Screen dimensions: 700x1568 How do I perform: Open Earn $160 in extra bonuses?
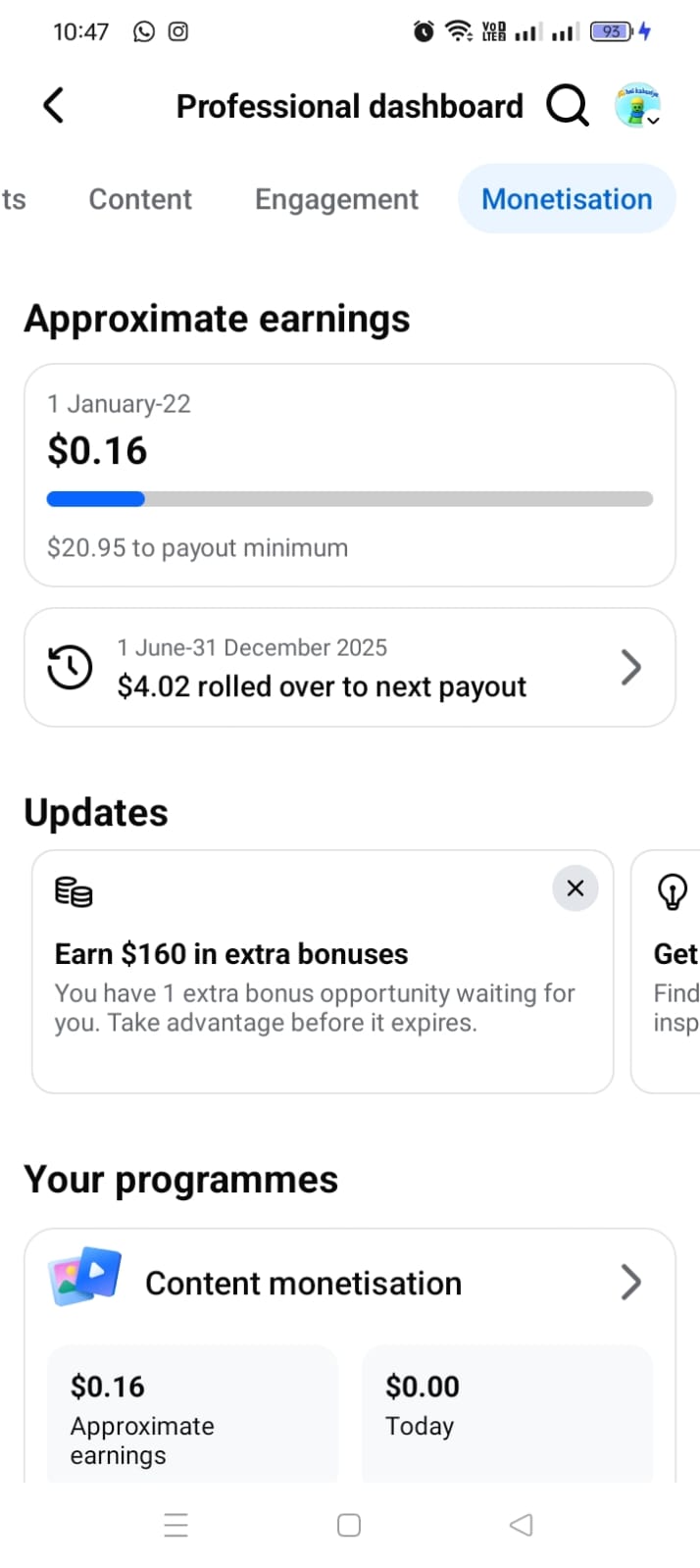point(231,954)
